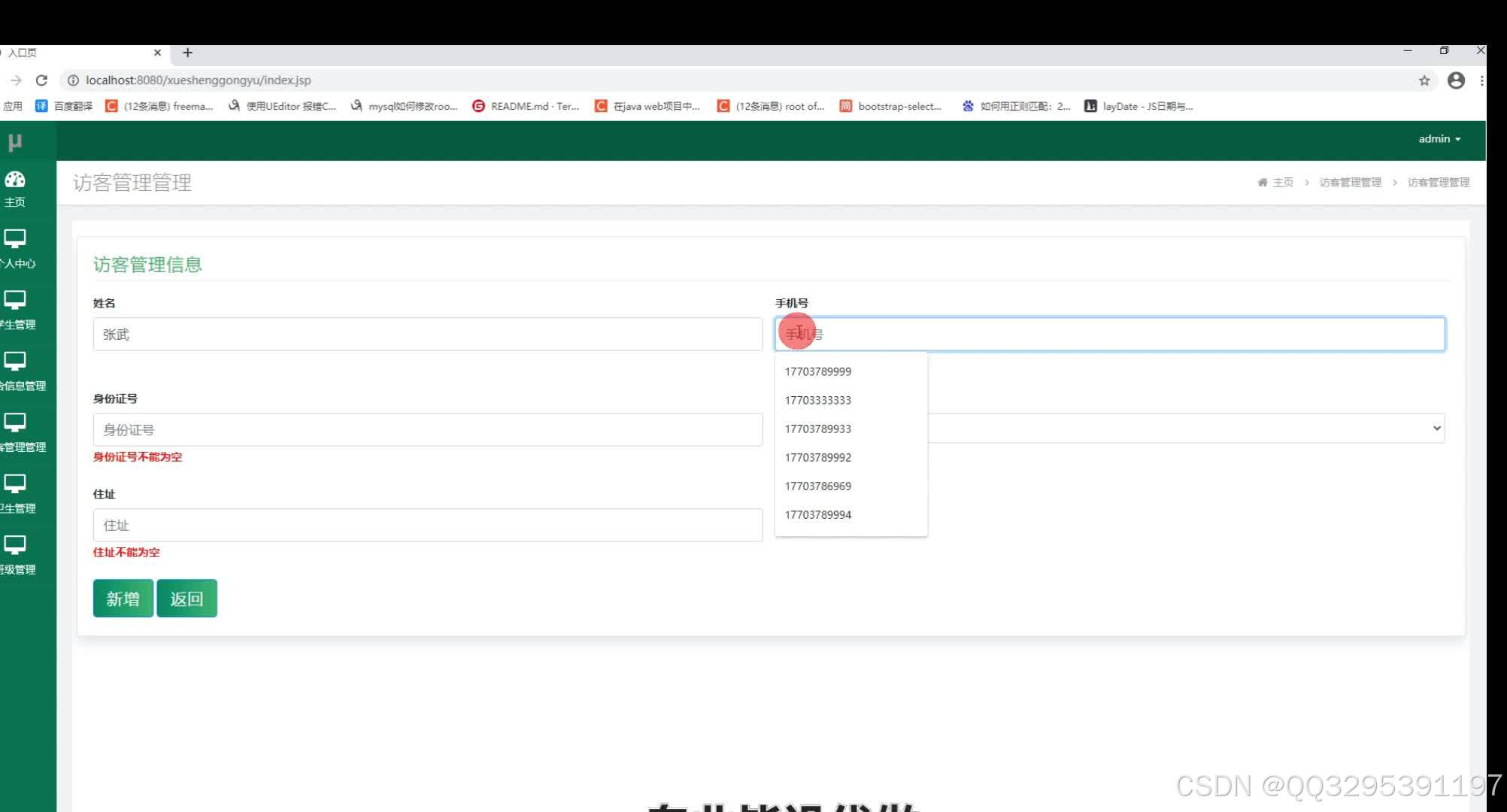Click first 访客管理管理 breadcrumb link
Screen dimensions: 1507x812
(1351, 183)
